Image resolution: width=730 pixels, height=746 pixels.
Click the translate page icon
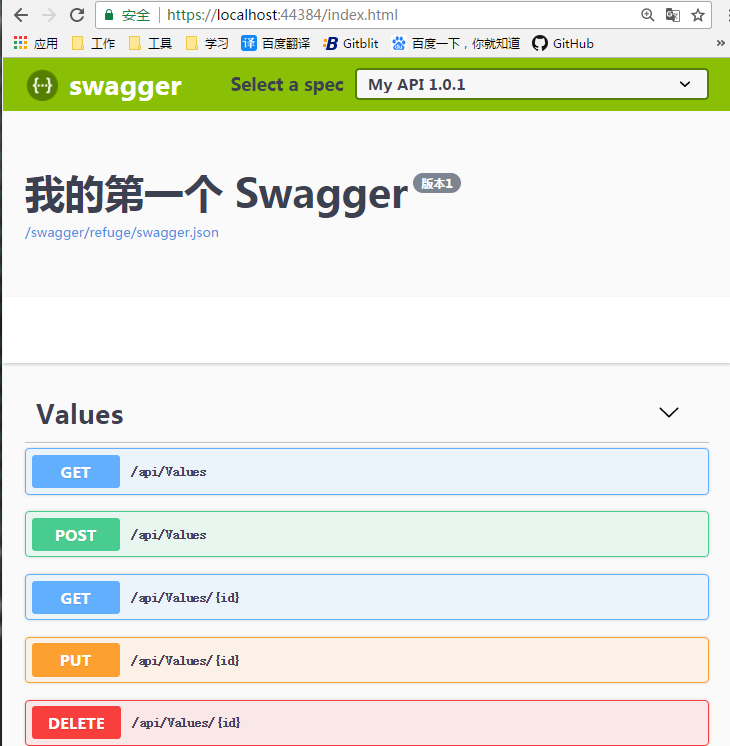coord(672,15)
